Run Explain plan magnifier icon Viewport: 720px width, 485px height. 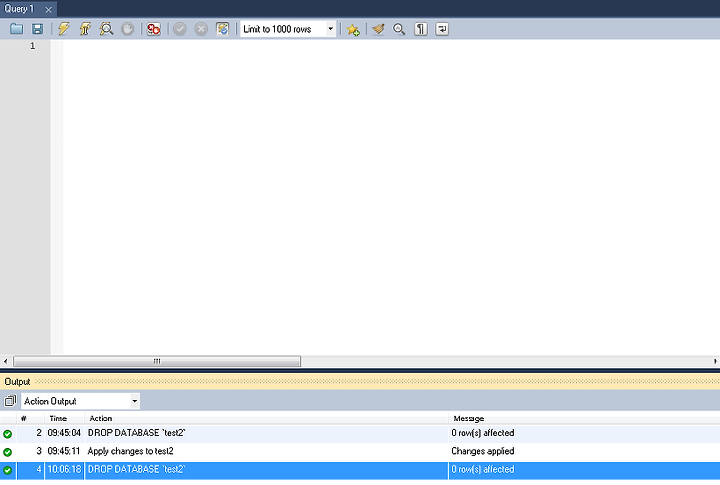pyautogui.click(x=107, y=29)
